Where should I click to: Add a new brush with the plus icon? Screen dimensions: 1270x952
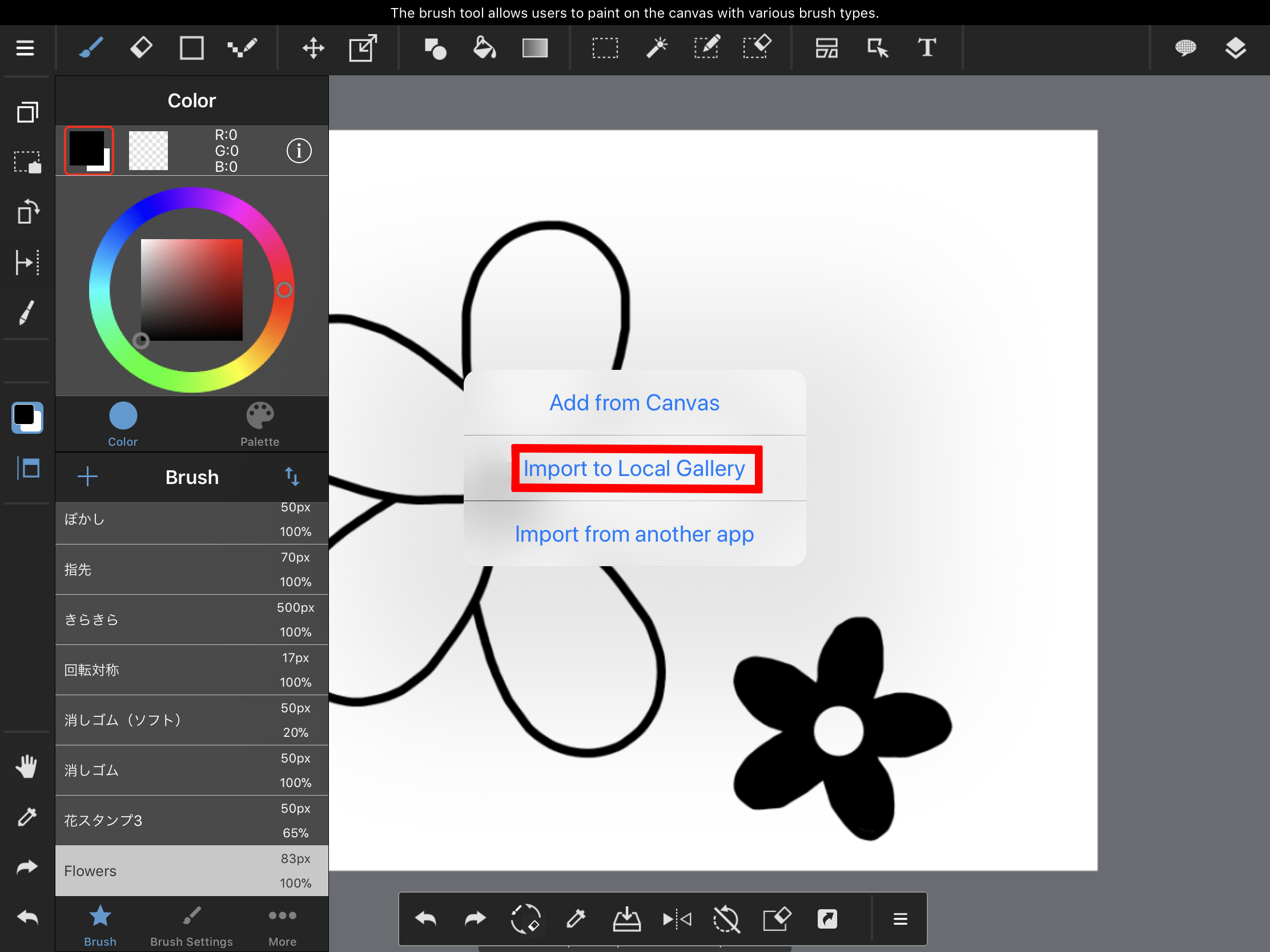(87, 477)
